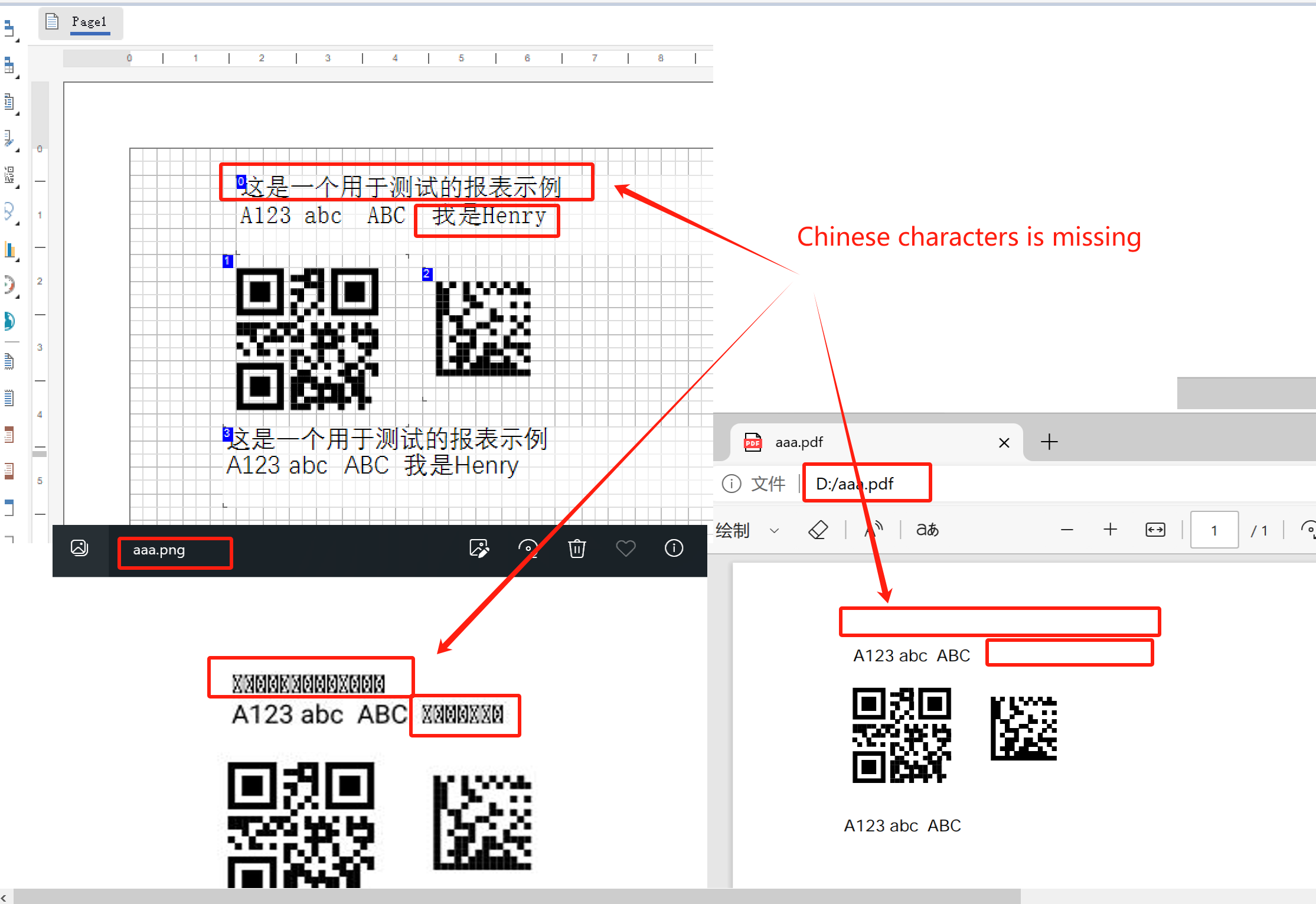Click the 文件 label in address bar
This screenshot has width=1316, height=904.
point(768,484)
